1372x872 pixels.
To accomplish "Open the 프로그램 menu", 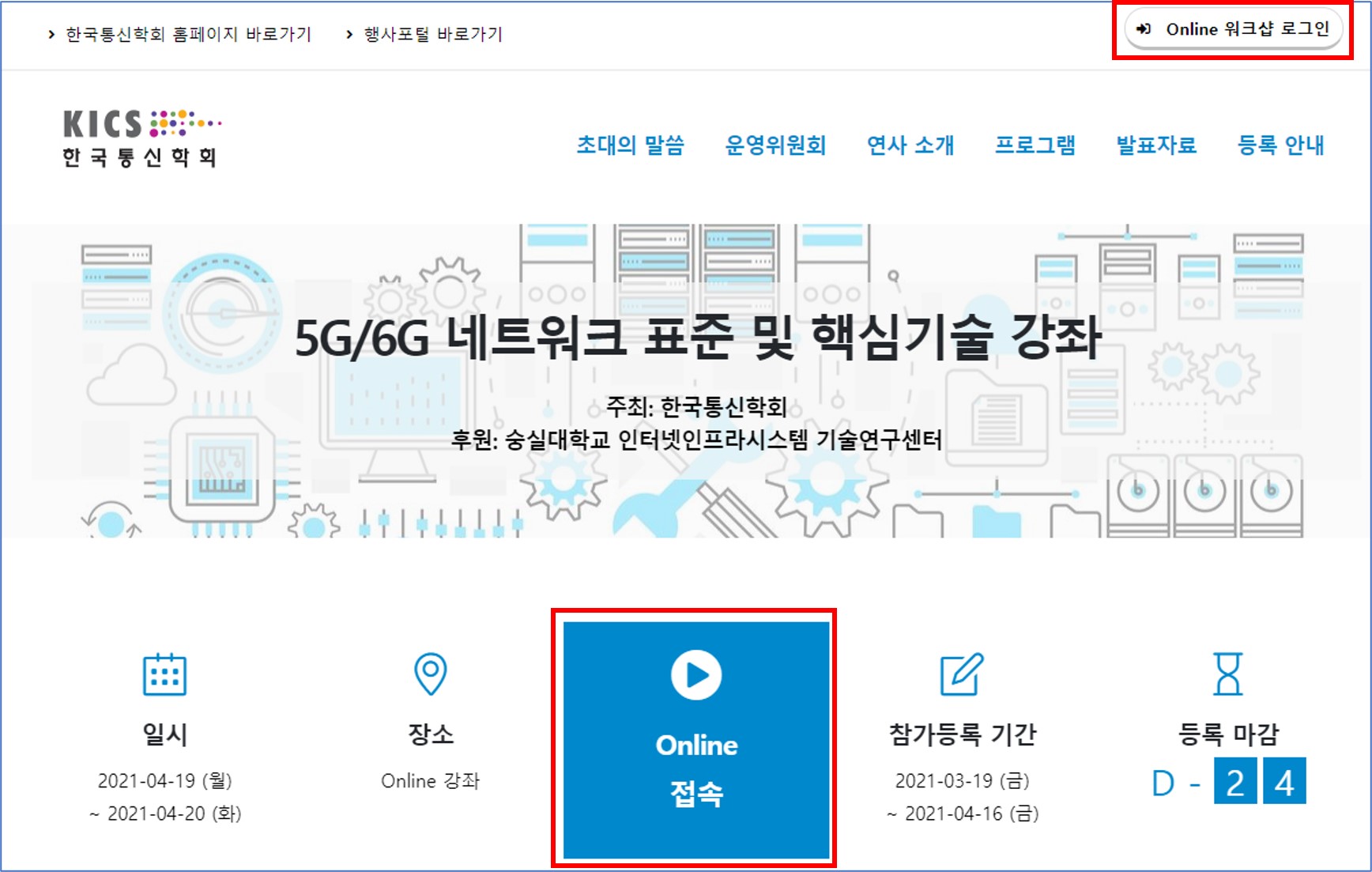I will tap(1035, 145).
